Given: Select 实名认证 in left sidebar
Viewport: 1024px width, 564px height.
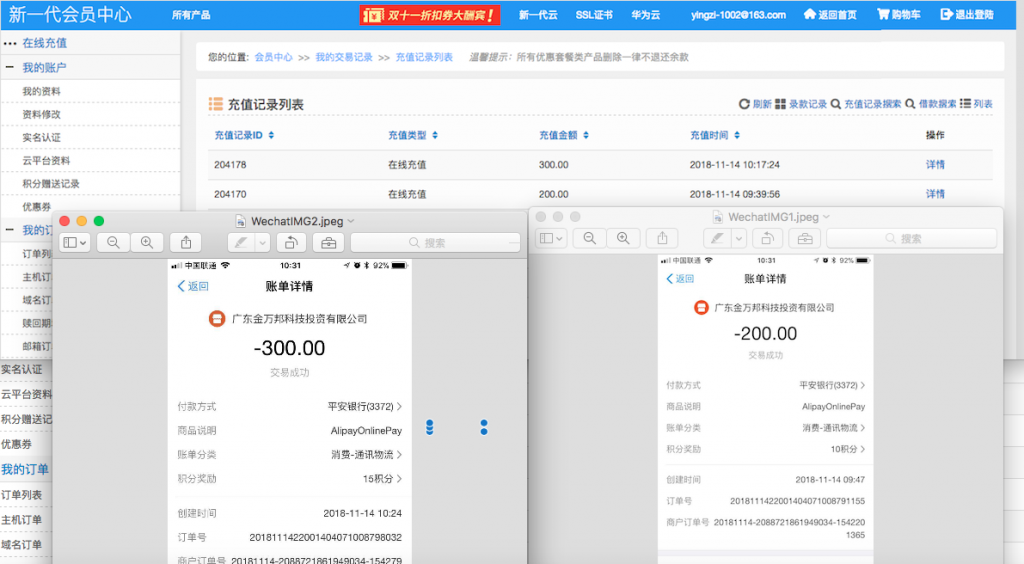Looking at the screenshot, I should tap(42, 137).
